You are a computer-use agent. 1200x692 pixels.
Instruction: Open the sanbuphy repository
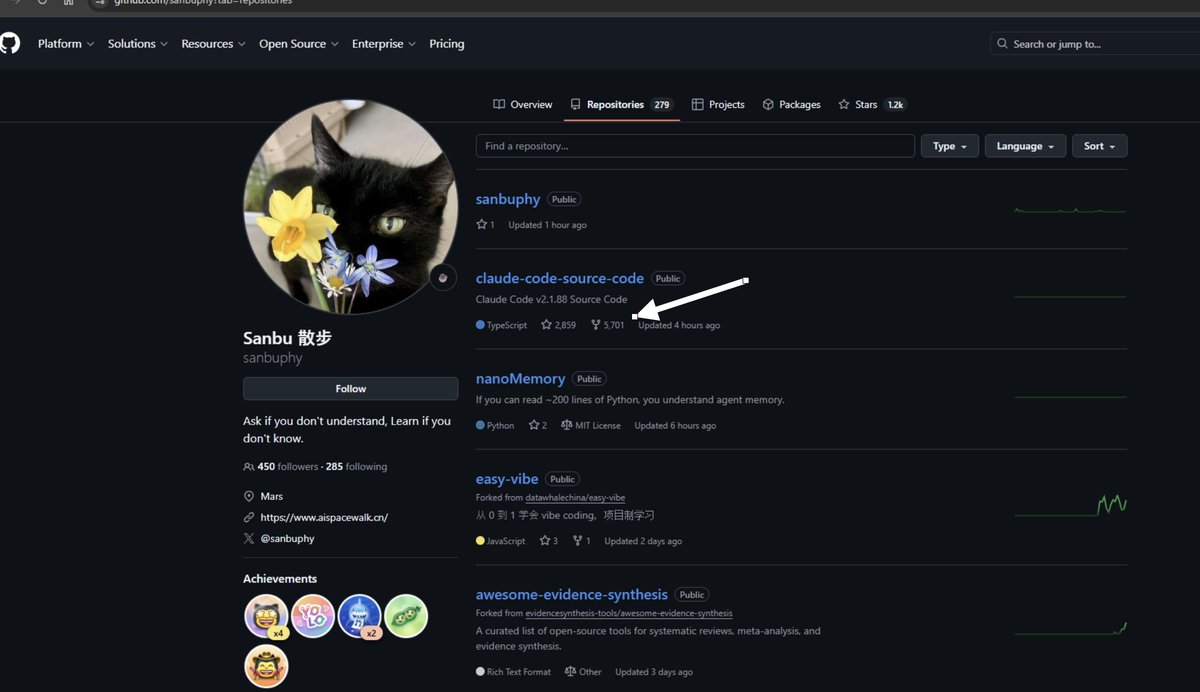(508, 199)
